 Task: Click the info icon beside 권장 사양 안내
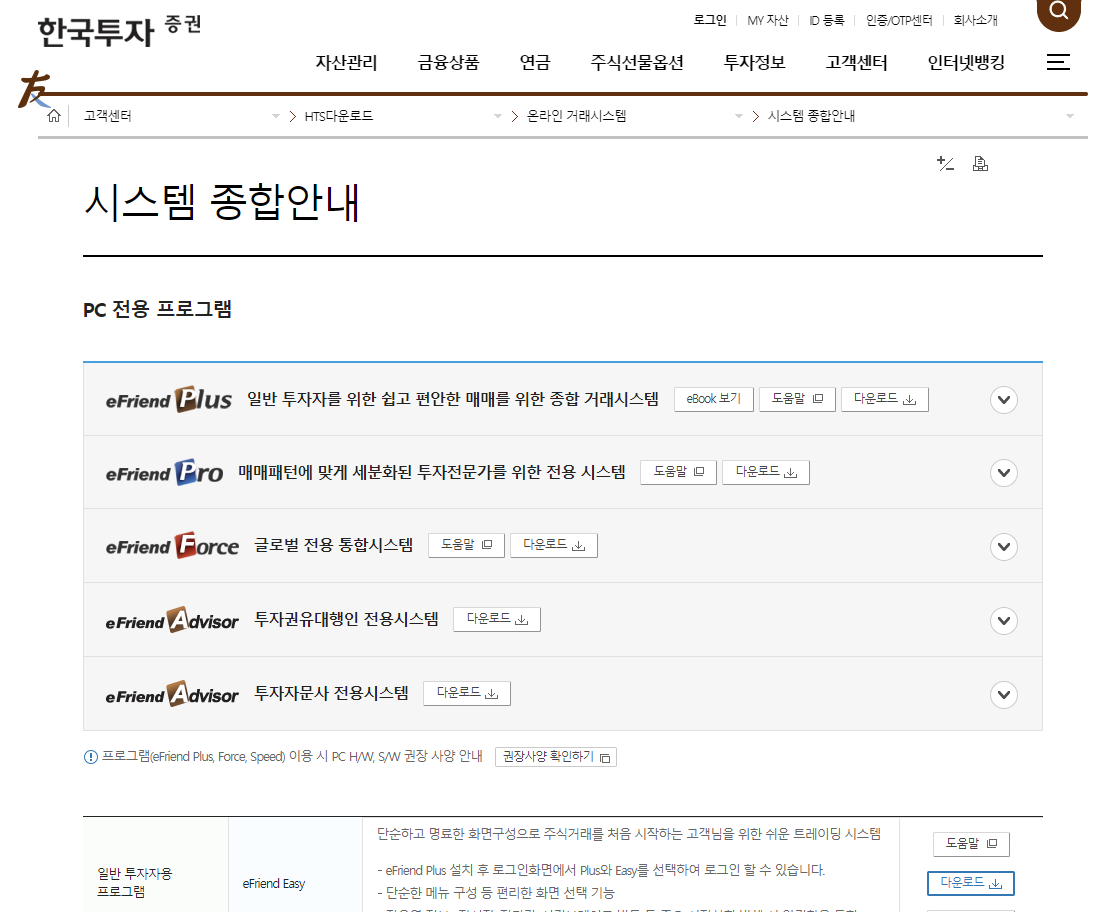click(90, 757)
